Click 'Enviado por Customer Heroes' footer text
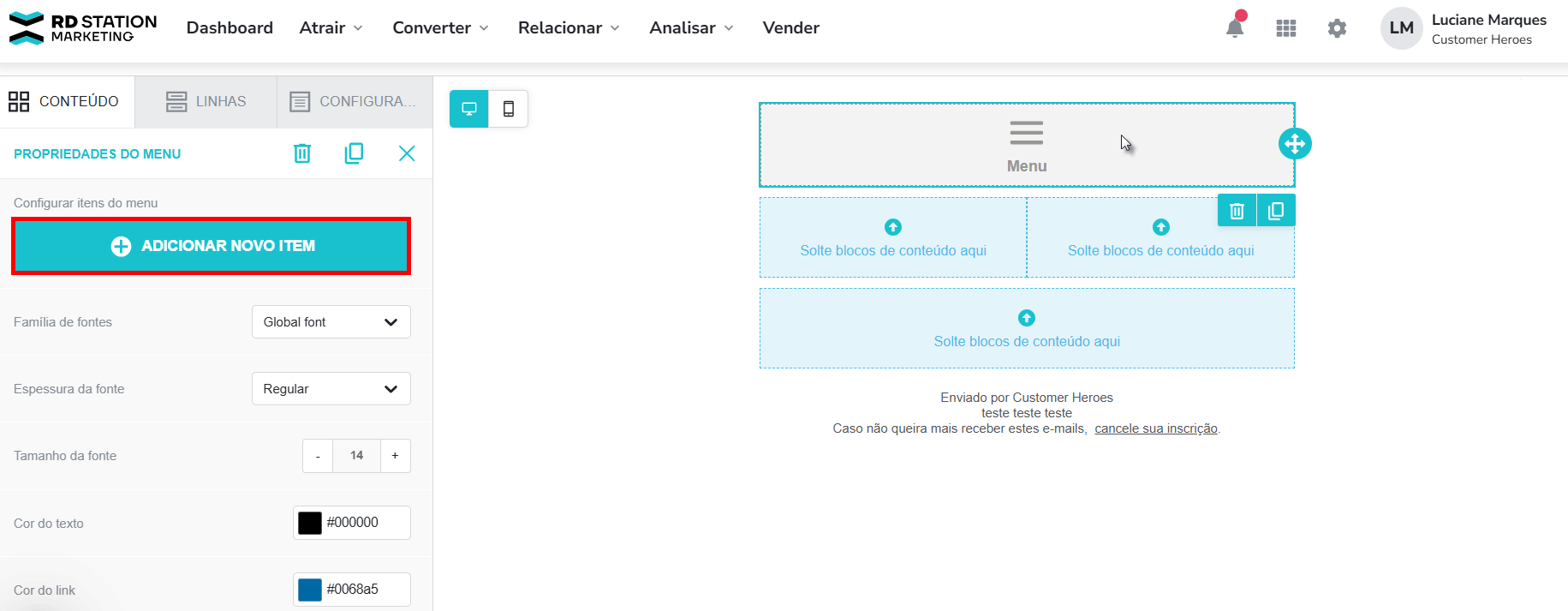Image resolution: width=1568 pixels, height=611 pixels. tap(1027, 398)
